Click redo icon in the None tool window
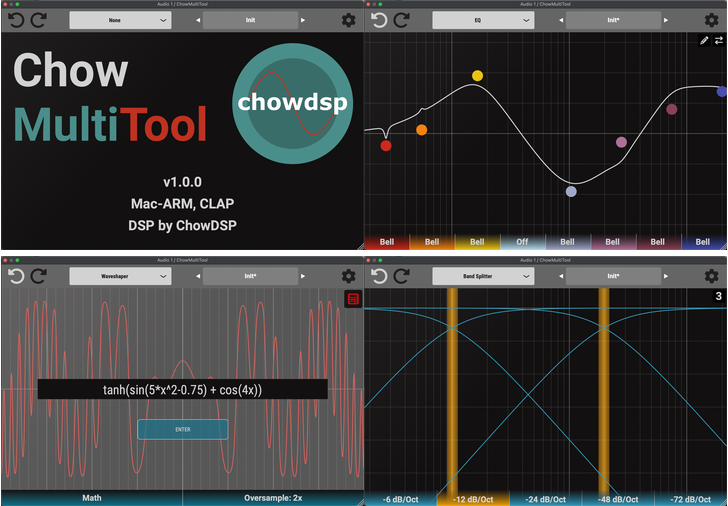The height and width of the screenshot is (506, 728). tap(39, 20)
